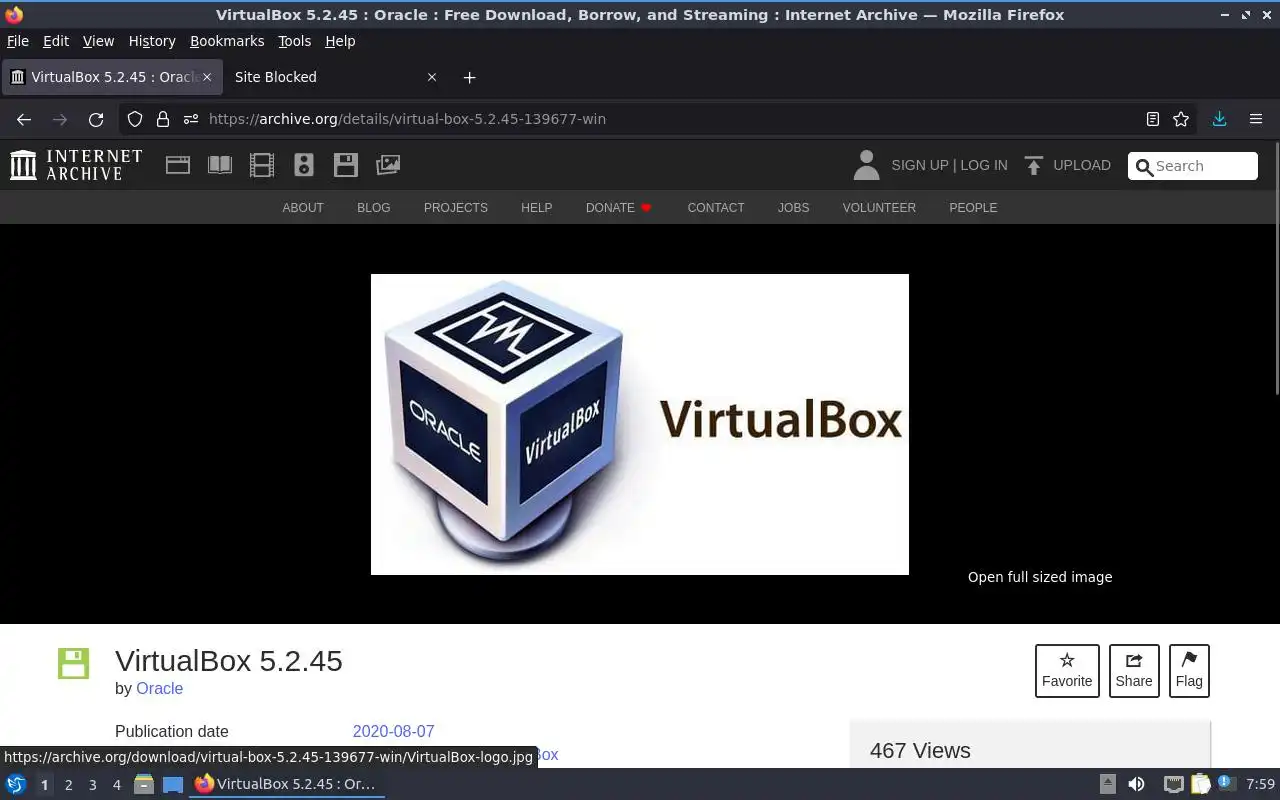Bookmark this page with the star icon
This screenshot has height=800, width=1280.
(x=1181, y=119)
